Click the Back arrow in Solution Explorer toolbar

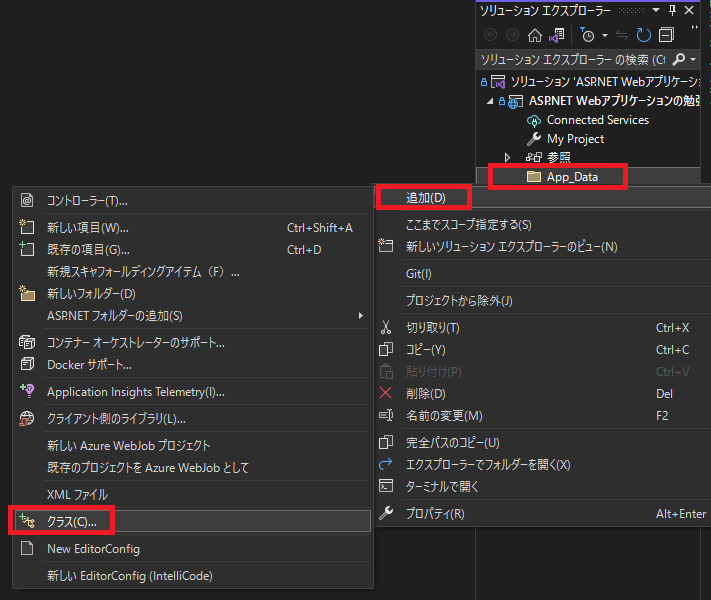(x=490, y=35)
